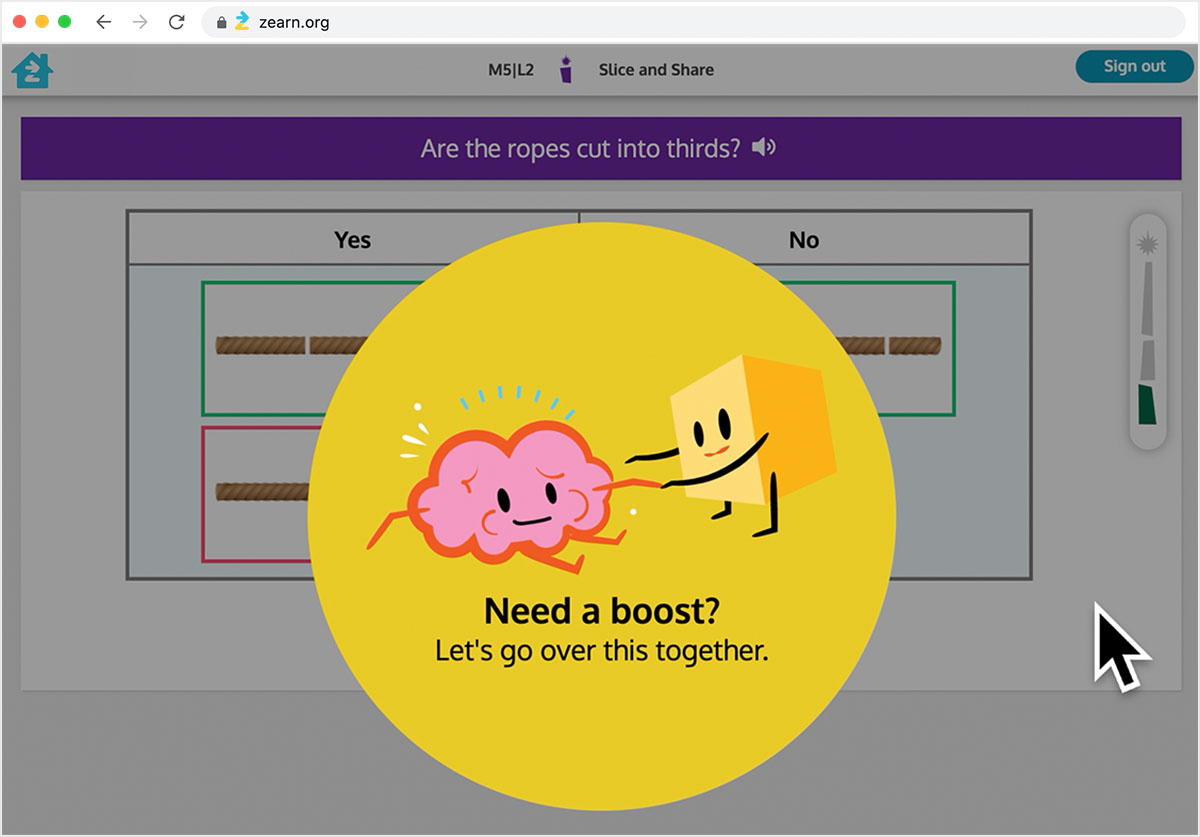Click Let's go over this together text

(602, 651)
